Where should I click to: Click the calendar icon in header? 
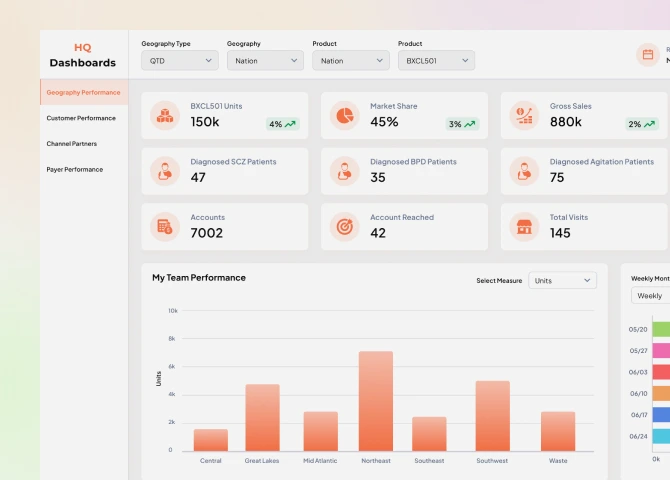click(x=647, y=55)
